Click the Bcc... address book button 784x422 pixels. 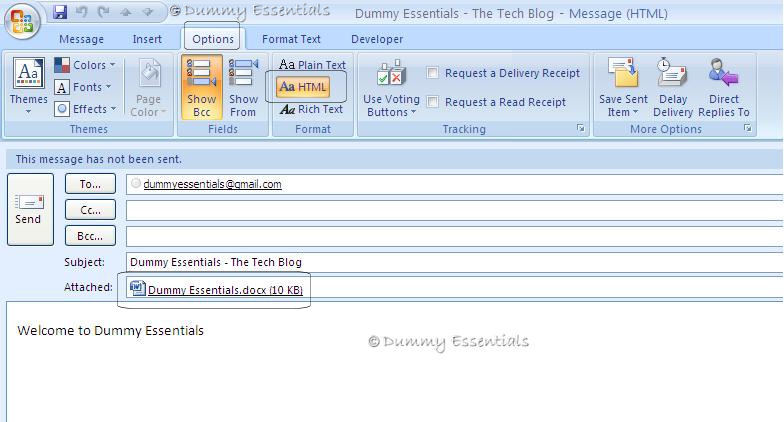(x=90, y=236)
